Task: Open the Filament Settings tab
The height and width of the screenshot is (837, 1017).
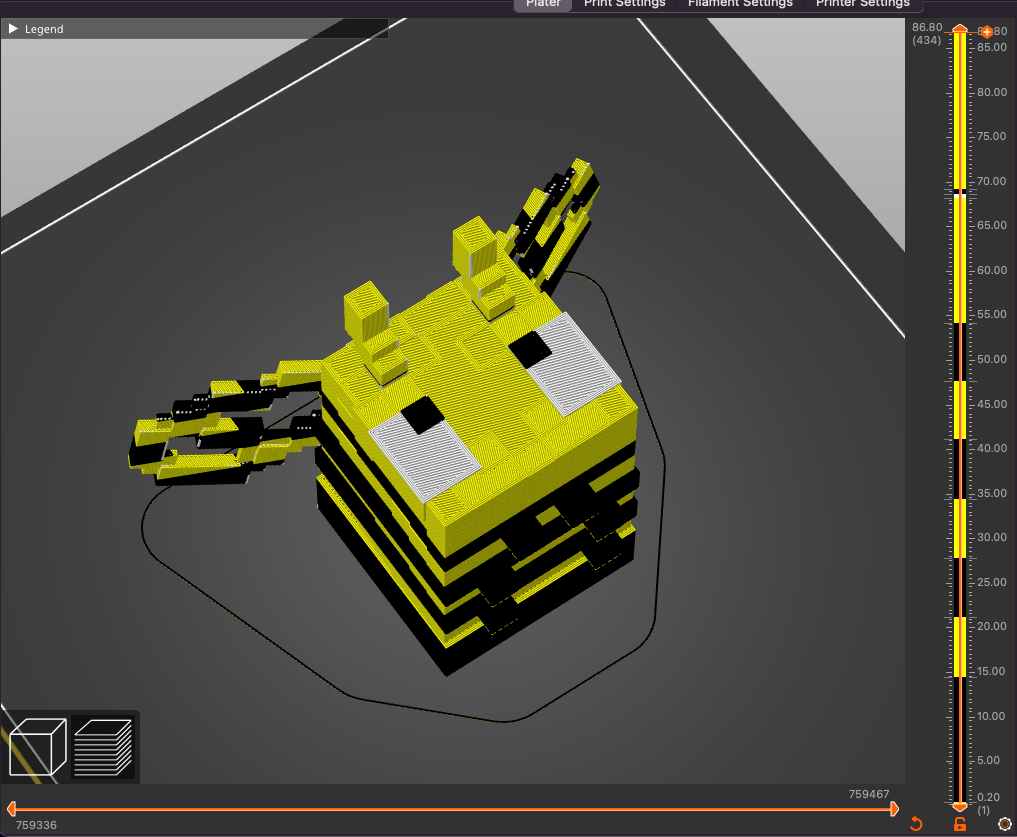Action: tap(740, 4)
